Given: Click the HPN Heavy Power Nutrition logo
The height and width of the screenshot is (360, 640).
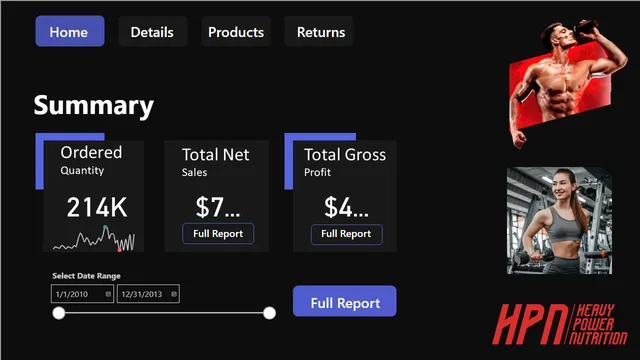Looking at the screenshot, I should pos(560,324).
